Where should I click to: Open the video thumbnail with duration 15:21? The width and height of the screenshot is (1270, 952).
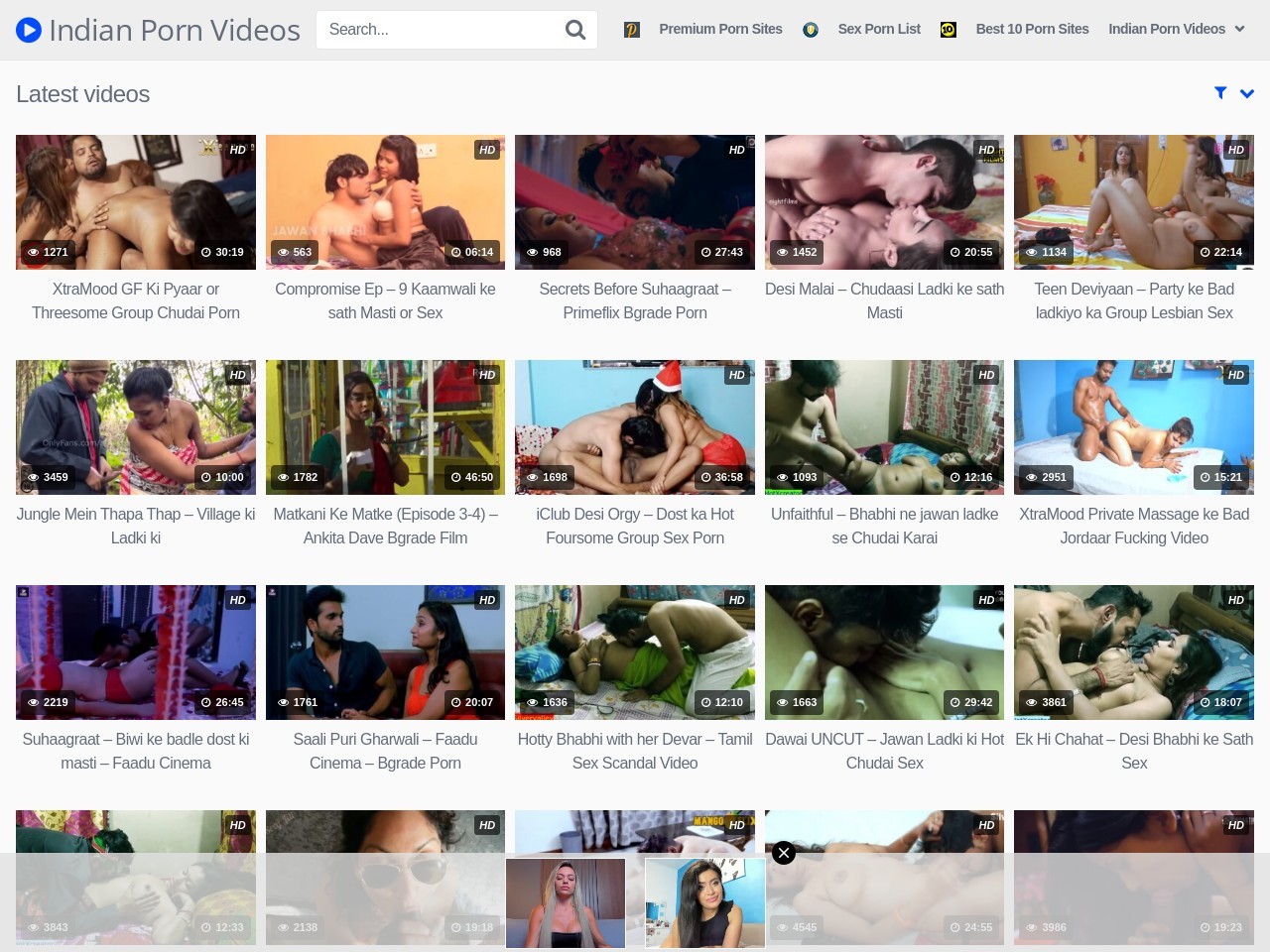coord(1133,427)
